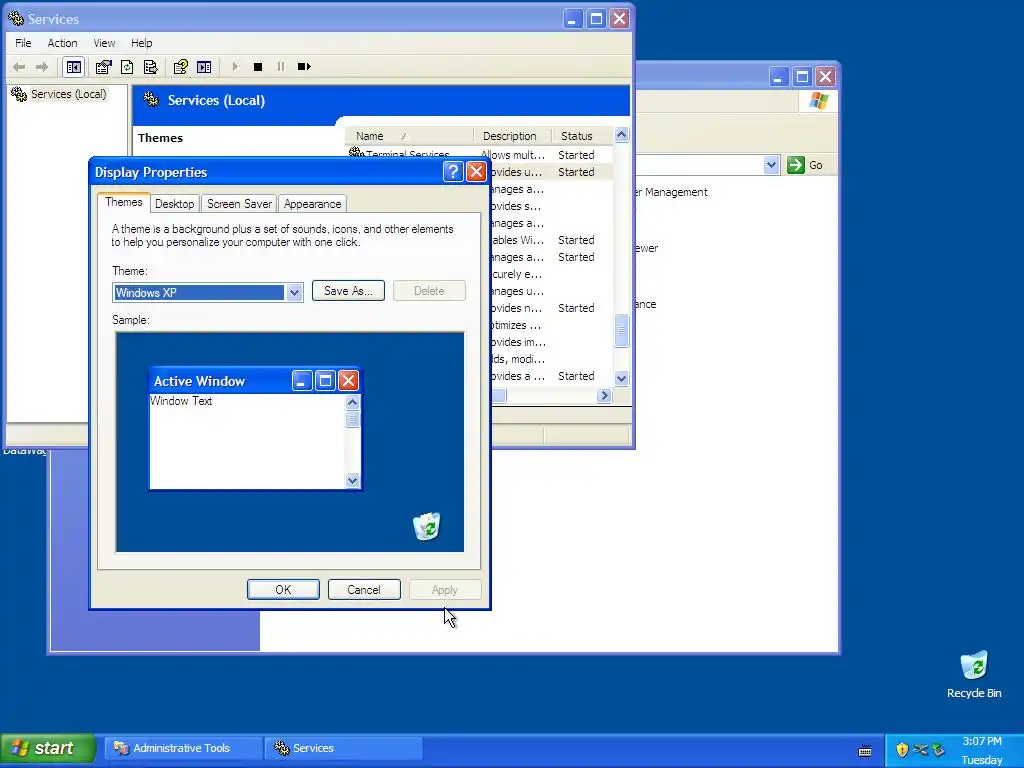Screen dimensions: 1024x768
Task: Click the 'lds, modi...' description cell
Action: (x=518, y=359)
